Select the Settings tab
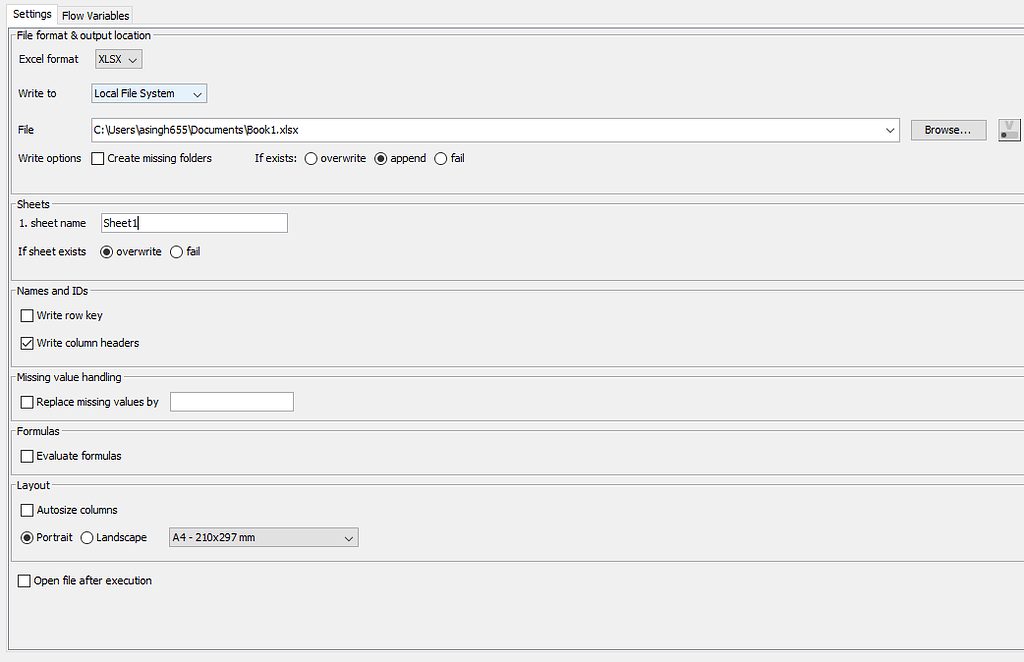 pos(32,15)
